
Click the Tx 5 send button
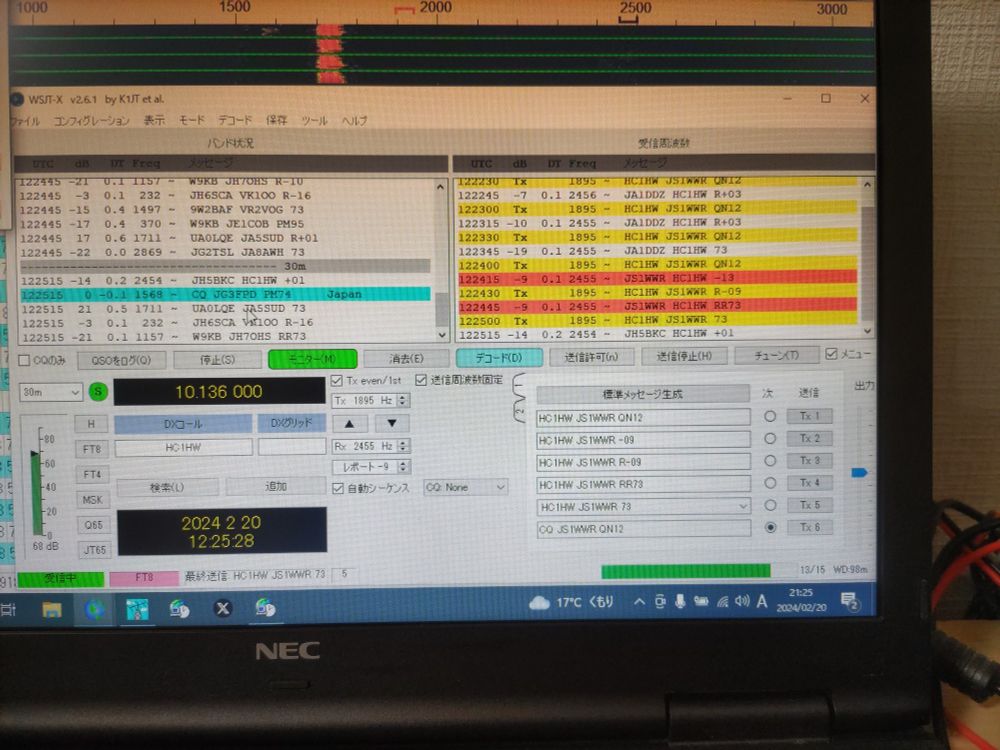point(810,505)
